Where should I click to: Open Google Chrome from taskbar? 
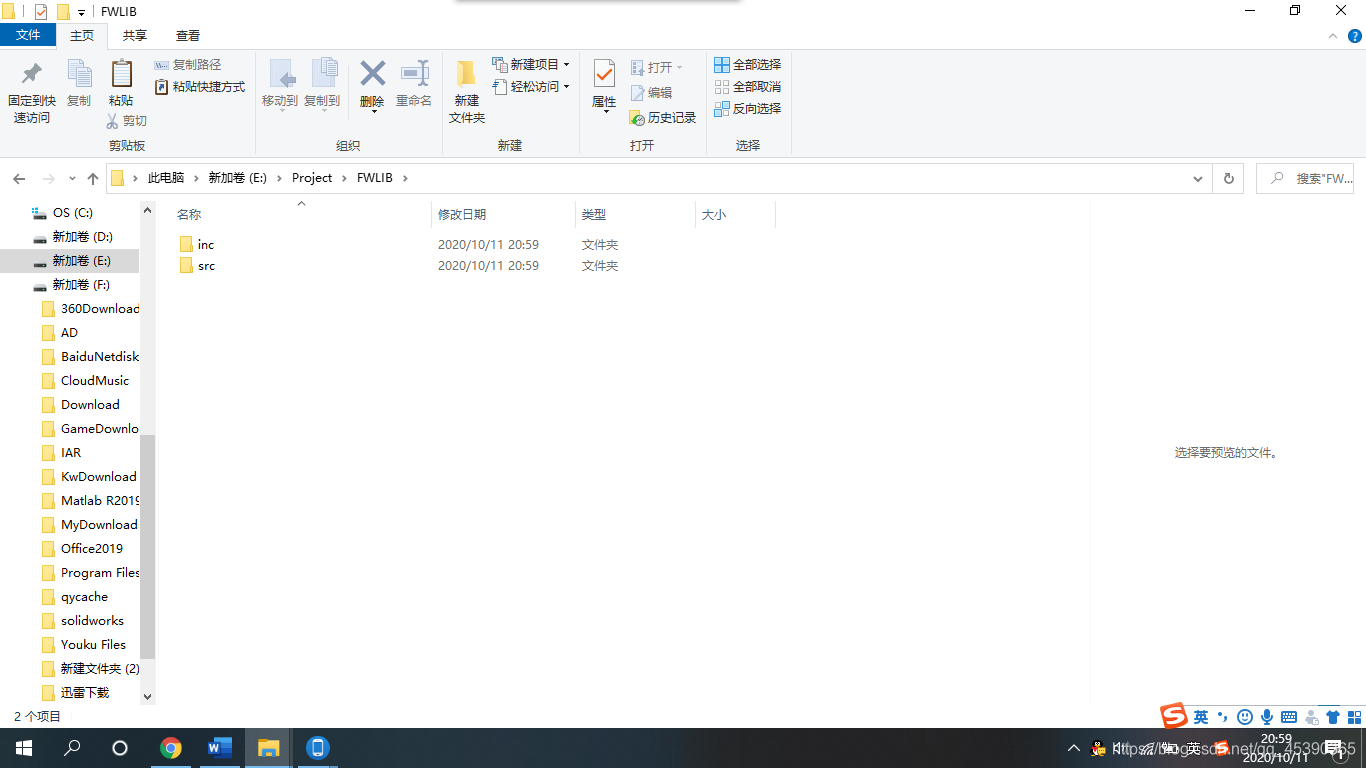click(171, 748)
